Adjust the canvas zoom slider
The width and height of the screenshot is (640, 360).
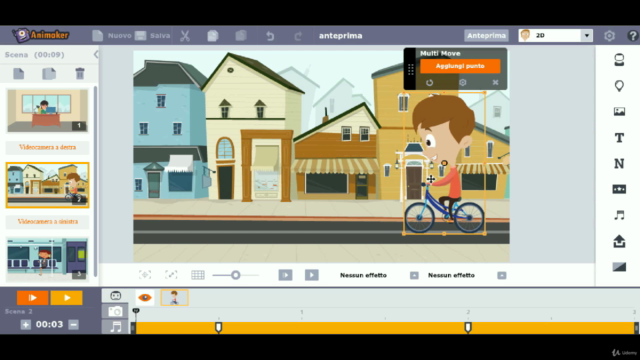click(236, 275)
